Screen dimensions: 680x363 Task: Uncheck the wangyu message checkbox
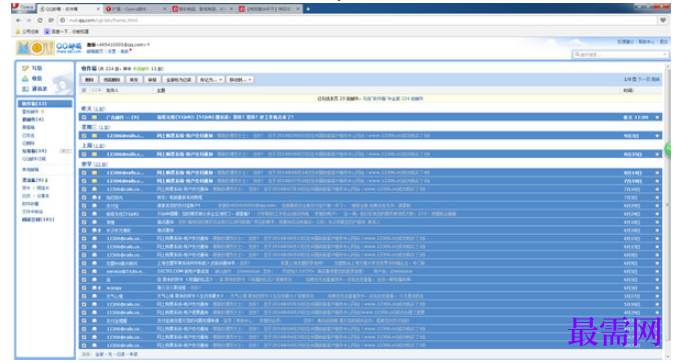(84, 288)
